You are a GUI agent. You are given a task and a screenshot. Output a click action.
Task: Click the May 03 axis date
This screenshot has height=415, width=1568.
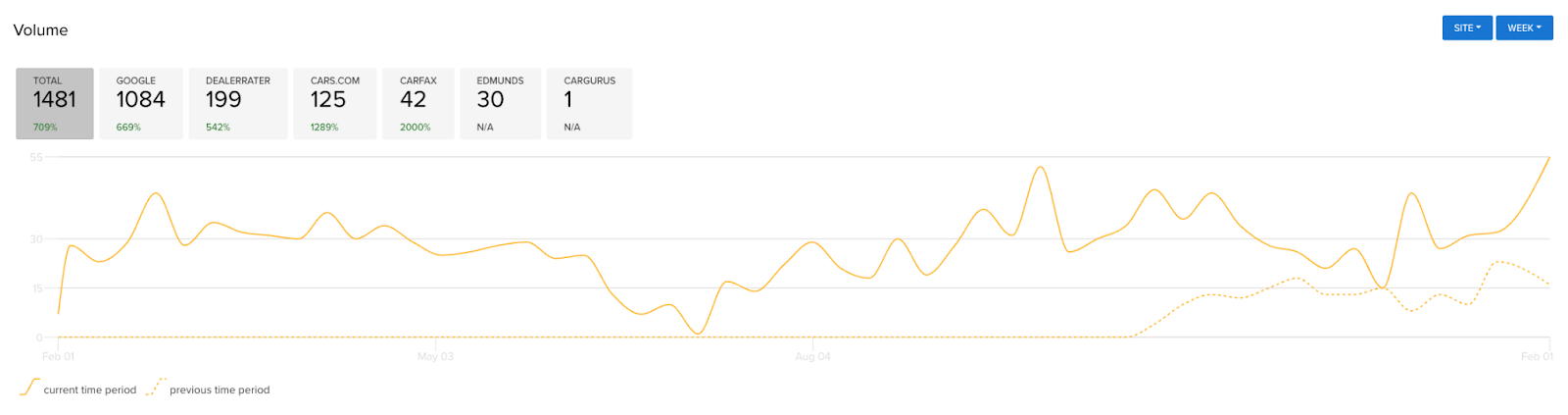coord(435,356)
